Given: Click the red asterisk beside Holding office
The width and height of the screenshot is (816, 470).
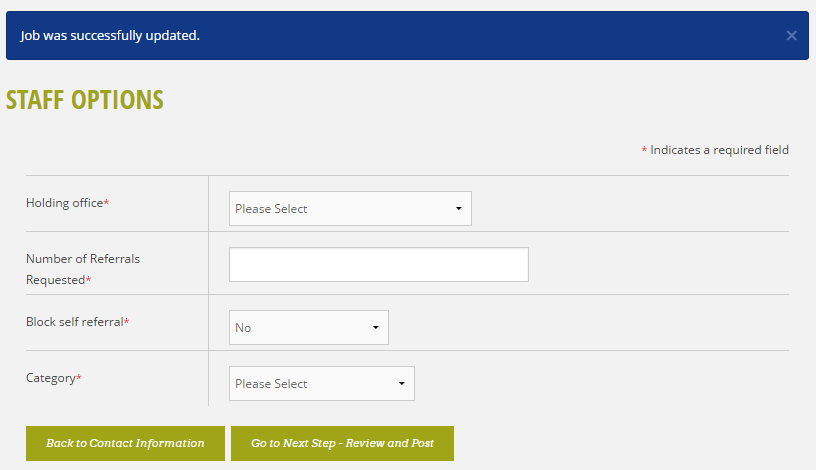Looking at the screenshot, I should [x=106, y=202].
